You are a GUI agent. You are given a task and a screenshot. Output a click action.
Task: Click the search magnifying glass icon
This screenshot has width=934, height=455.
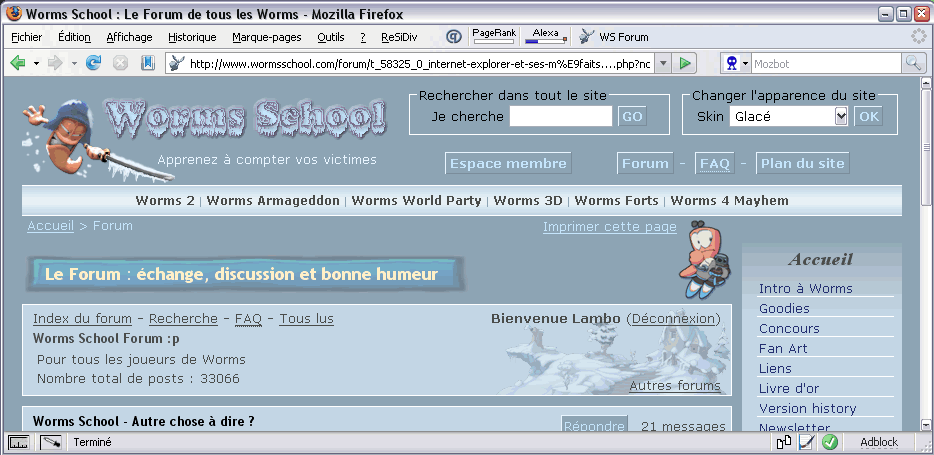point(914,63)
